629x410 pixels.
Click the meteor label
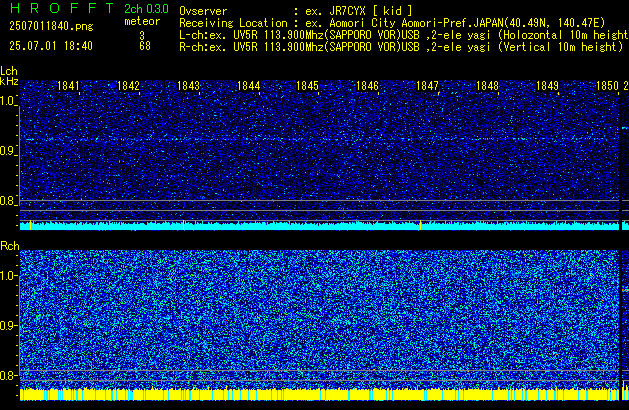[142, 21]
